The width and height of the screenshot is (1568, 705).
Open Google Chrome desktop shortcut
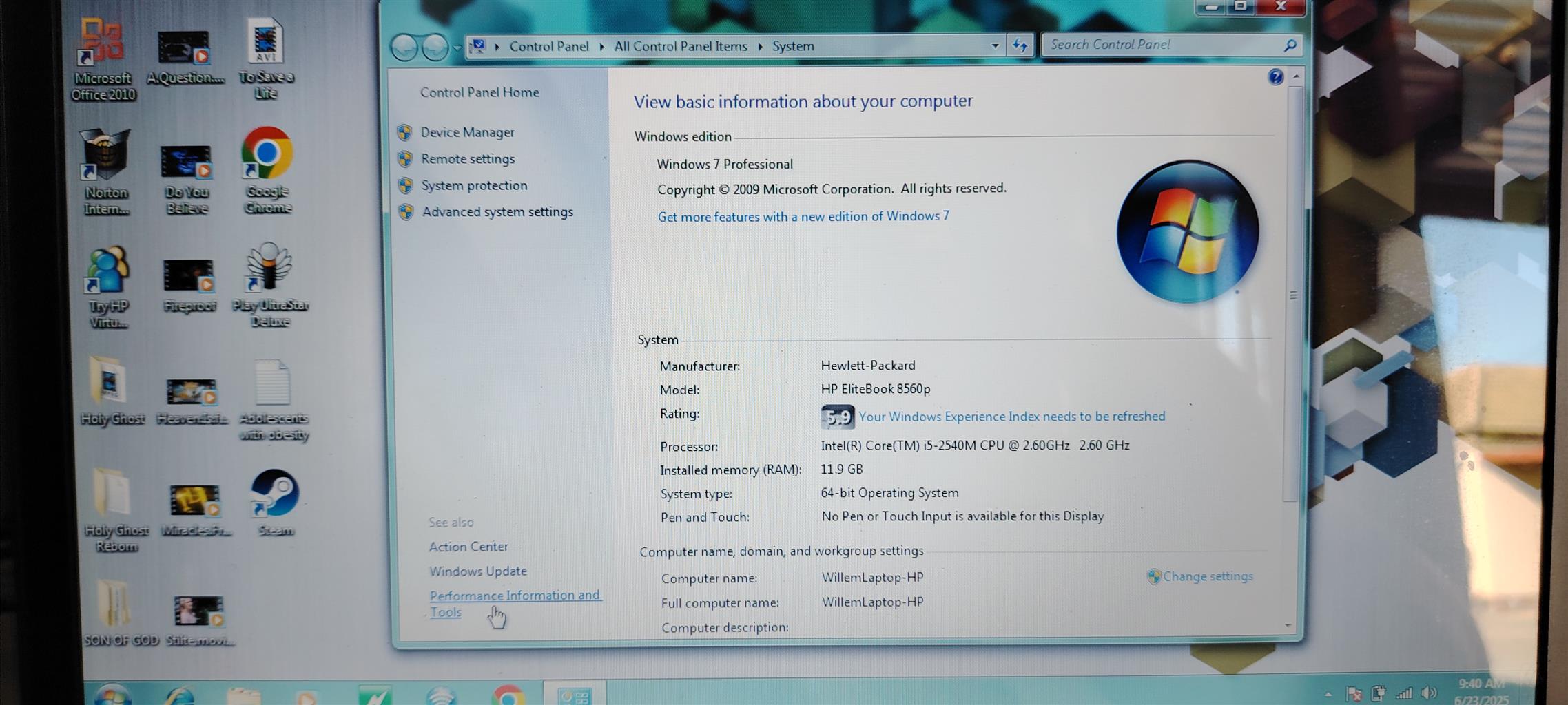tap(267, 155)
